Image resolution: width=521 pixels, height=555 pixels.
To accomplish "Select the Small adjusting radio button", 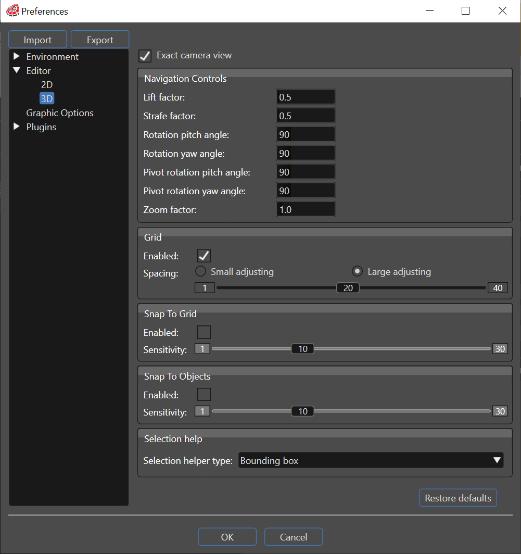I will click(x=200, y=271).
